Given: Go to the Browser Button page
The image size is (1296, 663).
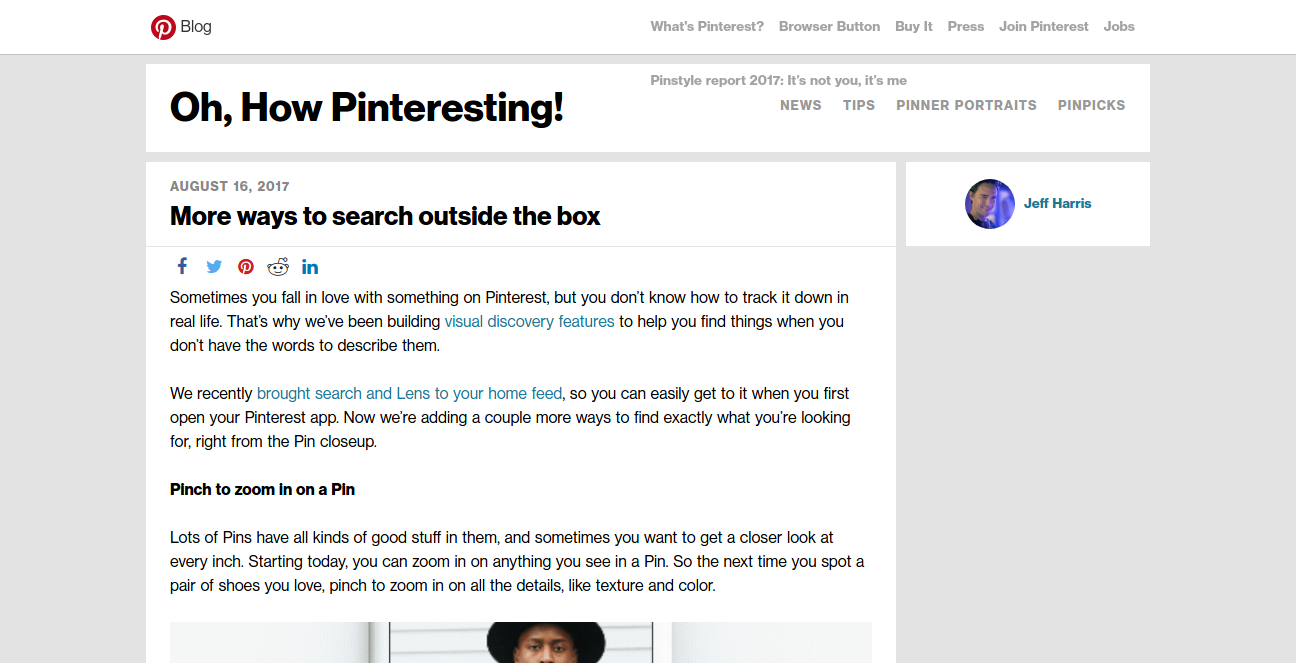Looking at the screenshot, I should coord(829,27).
